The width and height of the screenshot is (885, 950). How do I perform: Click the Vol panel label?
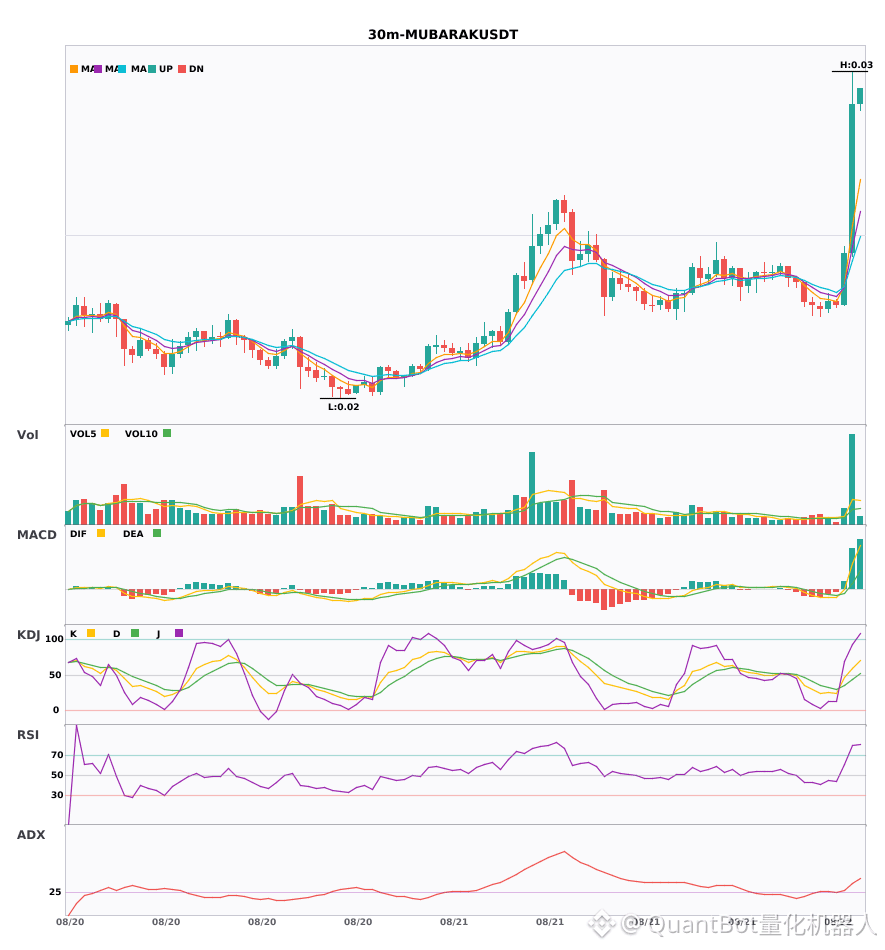point(28,435)
